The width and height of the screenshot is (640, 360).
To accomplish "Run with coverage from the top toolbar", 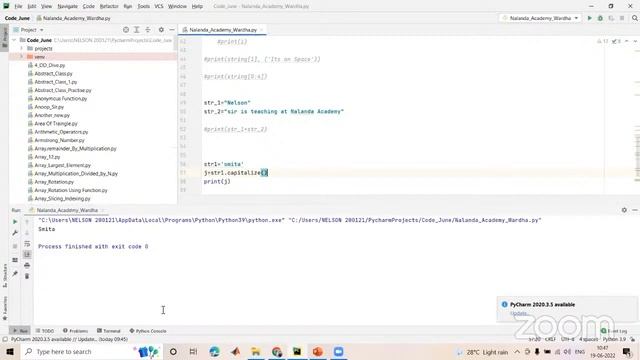I will click(x=611, y=18).
